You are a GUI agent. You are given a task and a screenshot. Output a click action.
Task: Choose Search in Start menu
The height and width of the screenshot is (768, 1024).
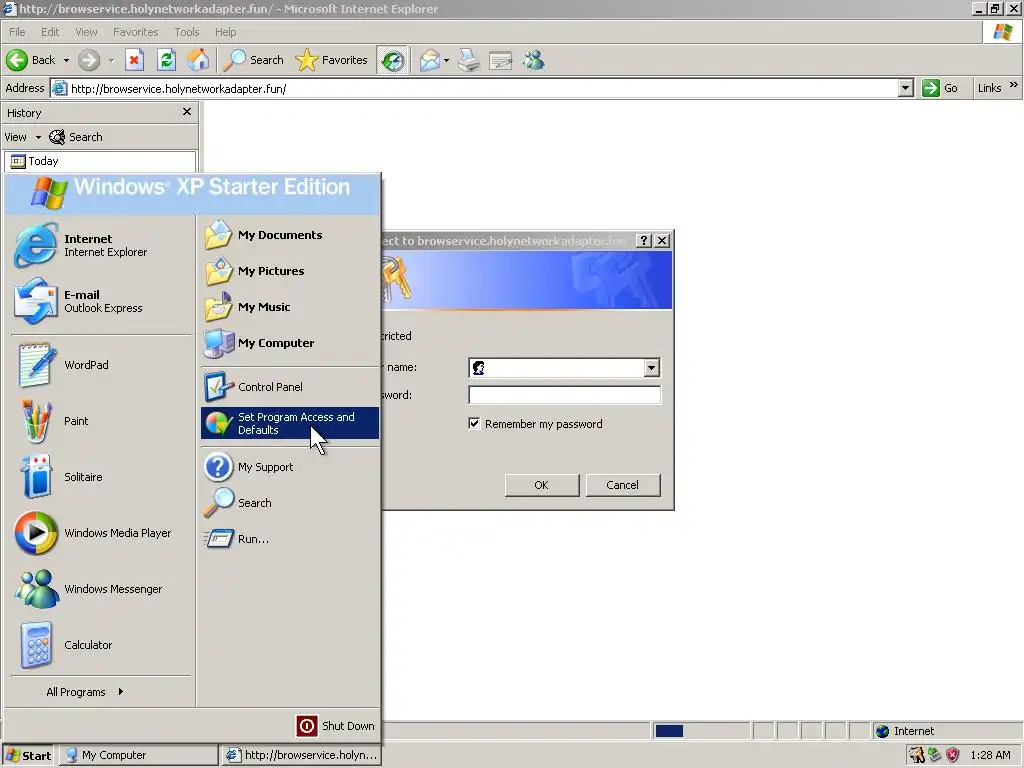pos(289,504)
